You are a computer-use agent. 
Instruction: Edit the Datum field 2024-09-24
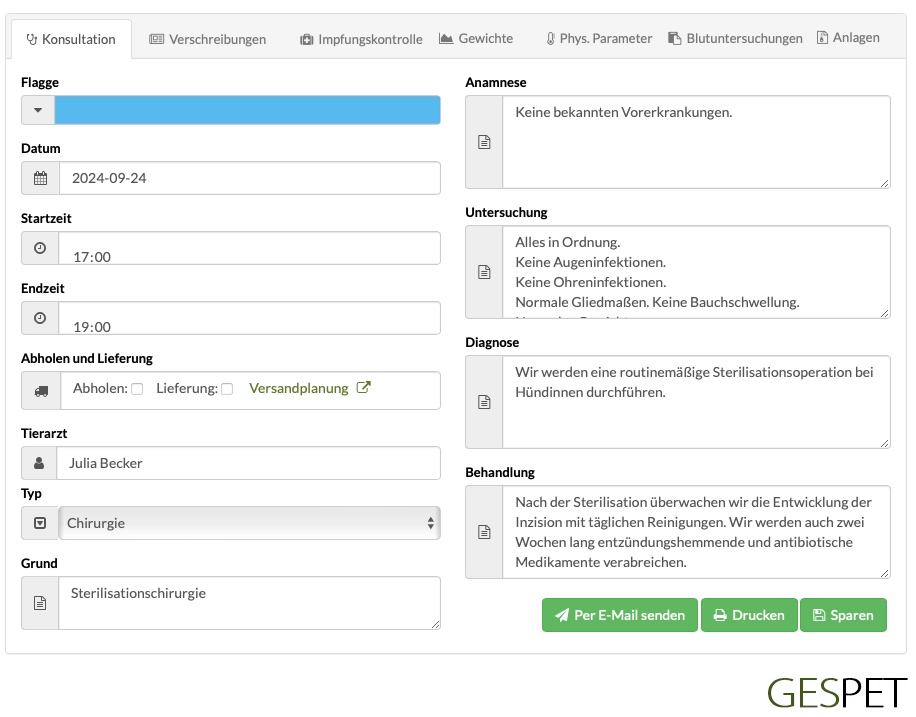pos(250,178)
